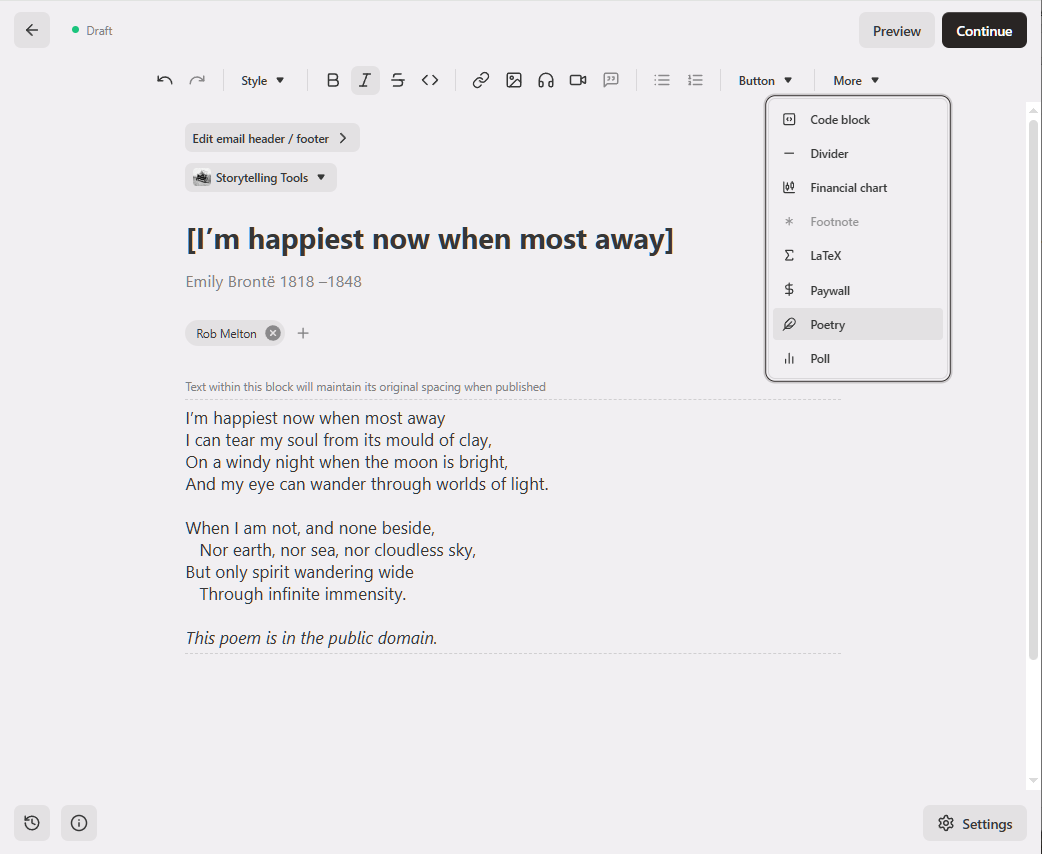1042x854 pixels.
Task: Redo the last undone edit
Action: coord(197,80)
